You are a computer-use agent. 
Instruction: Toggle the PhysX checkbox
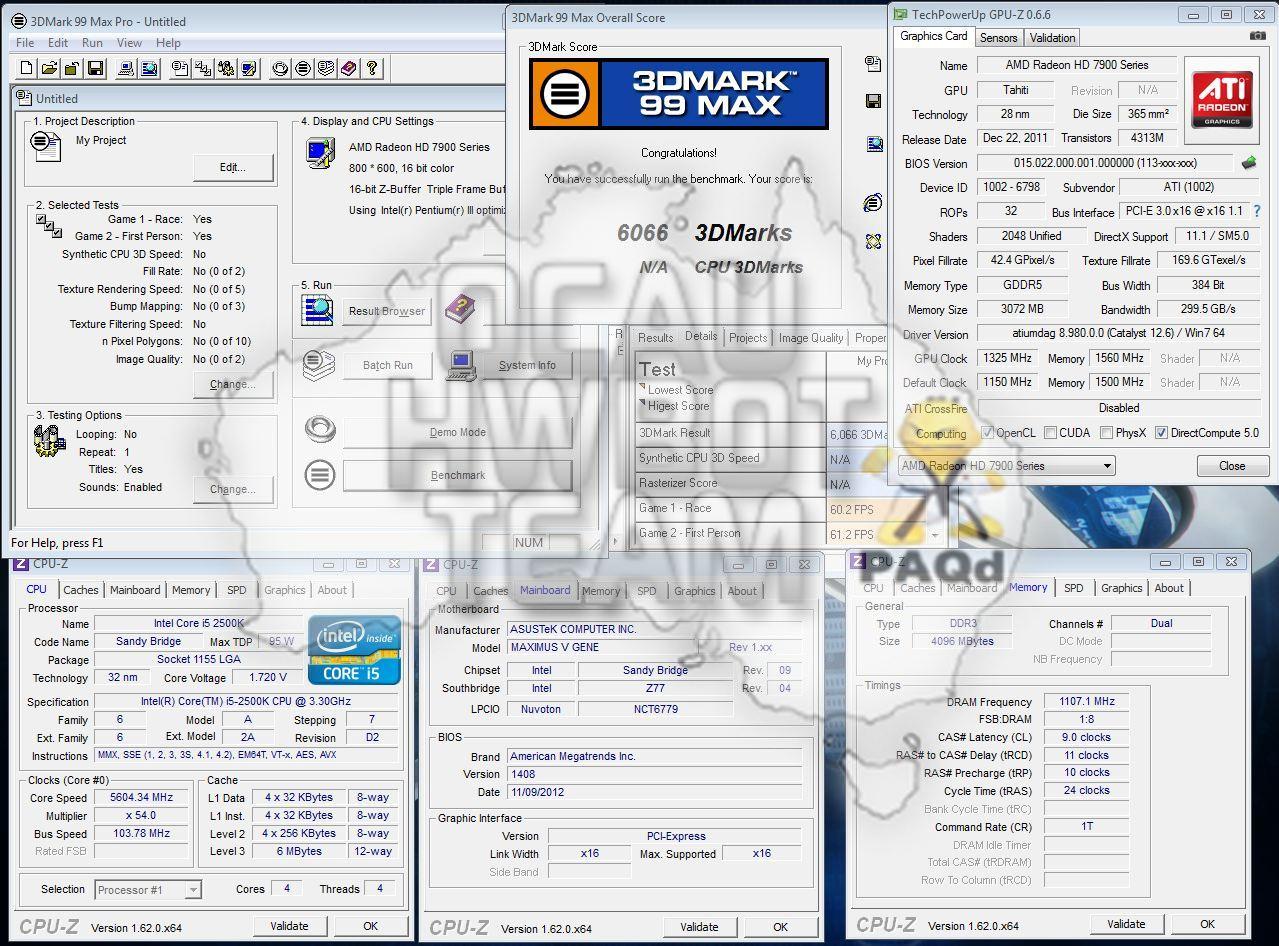pos(1106,433)
